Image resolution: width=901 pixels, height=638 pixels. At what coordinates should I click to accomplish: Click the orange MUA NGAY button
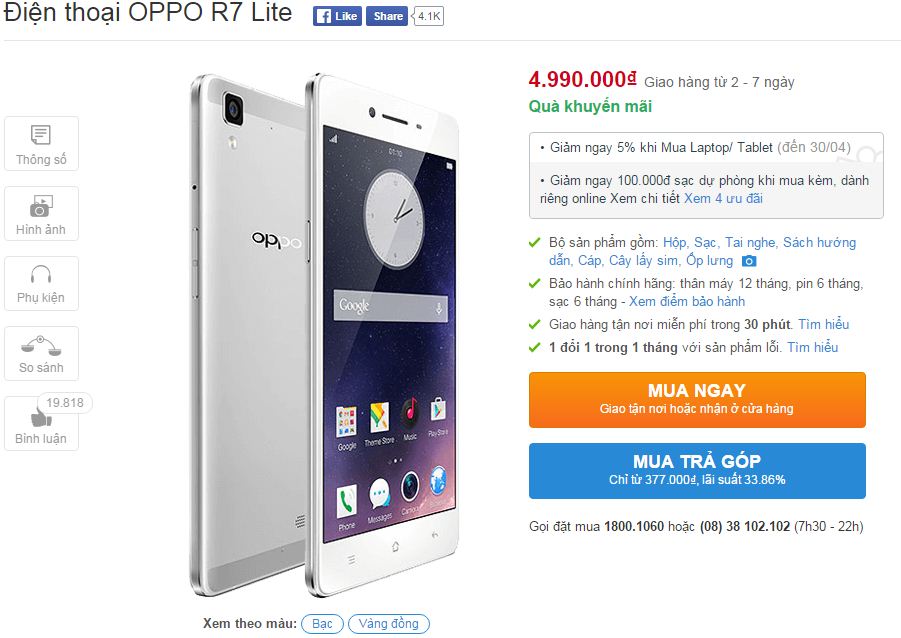(x=697, y=400)
